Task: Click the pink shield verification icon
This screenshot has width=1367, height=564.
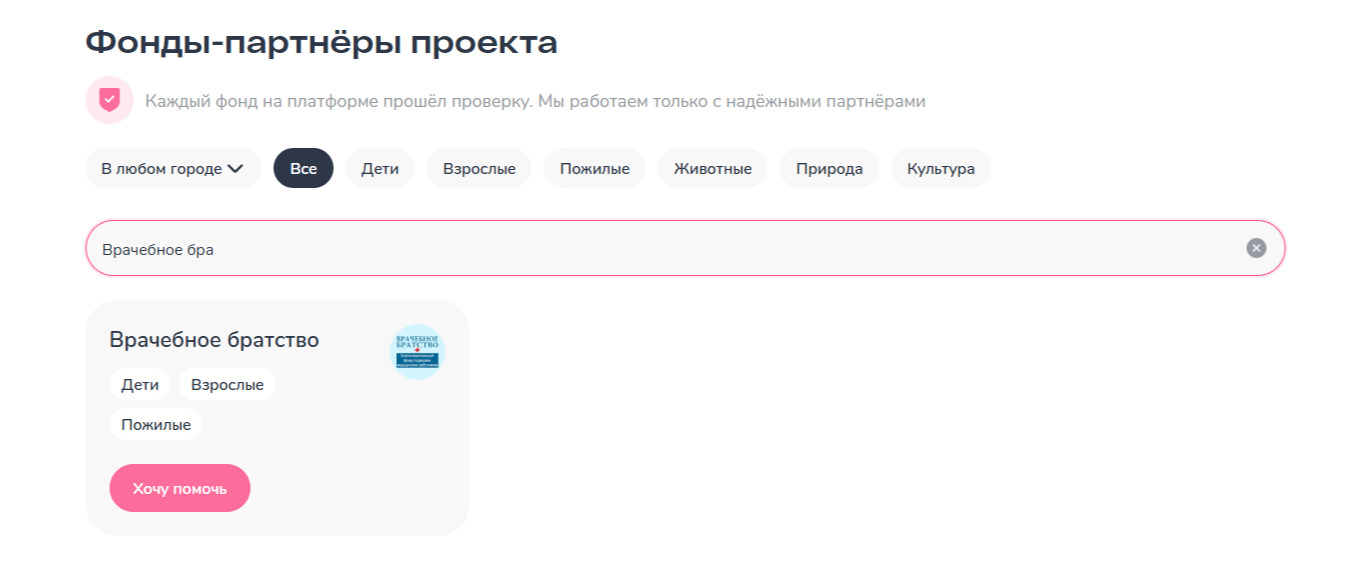Action: point(109,100)
